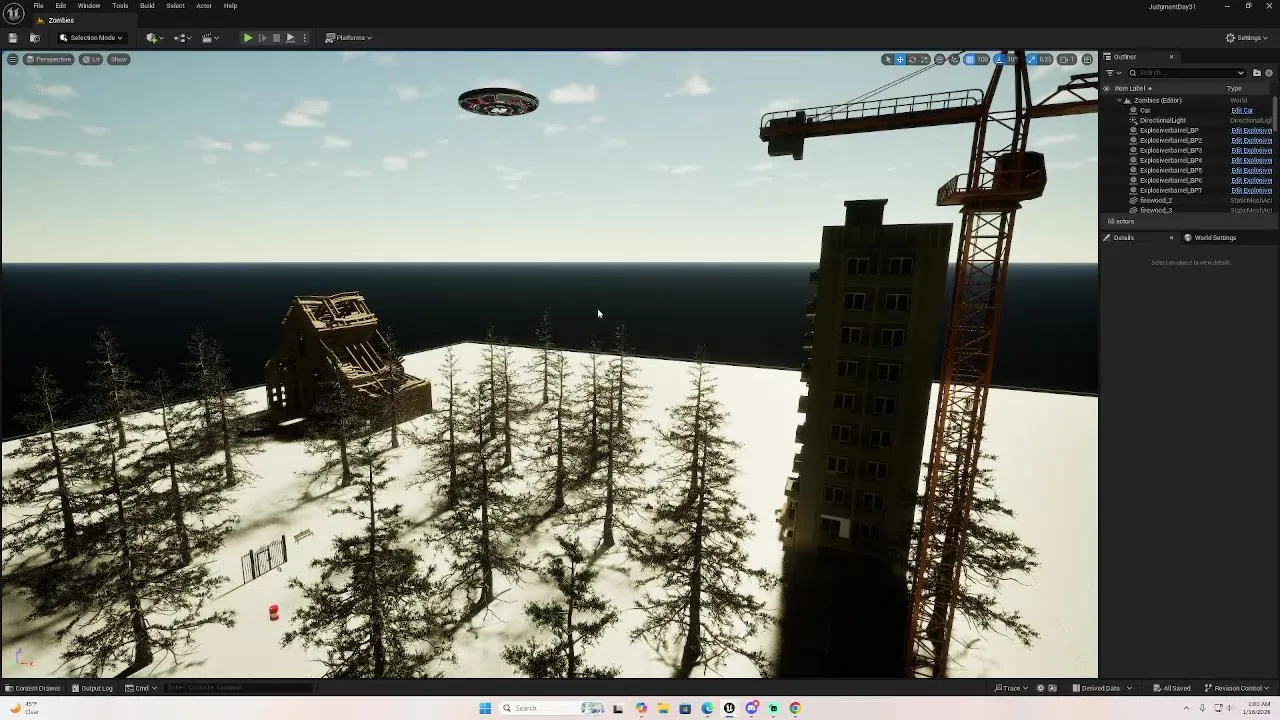Start Play in Editor with the green play button
1280x720 pixels.
coord(248,38)
